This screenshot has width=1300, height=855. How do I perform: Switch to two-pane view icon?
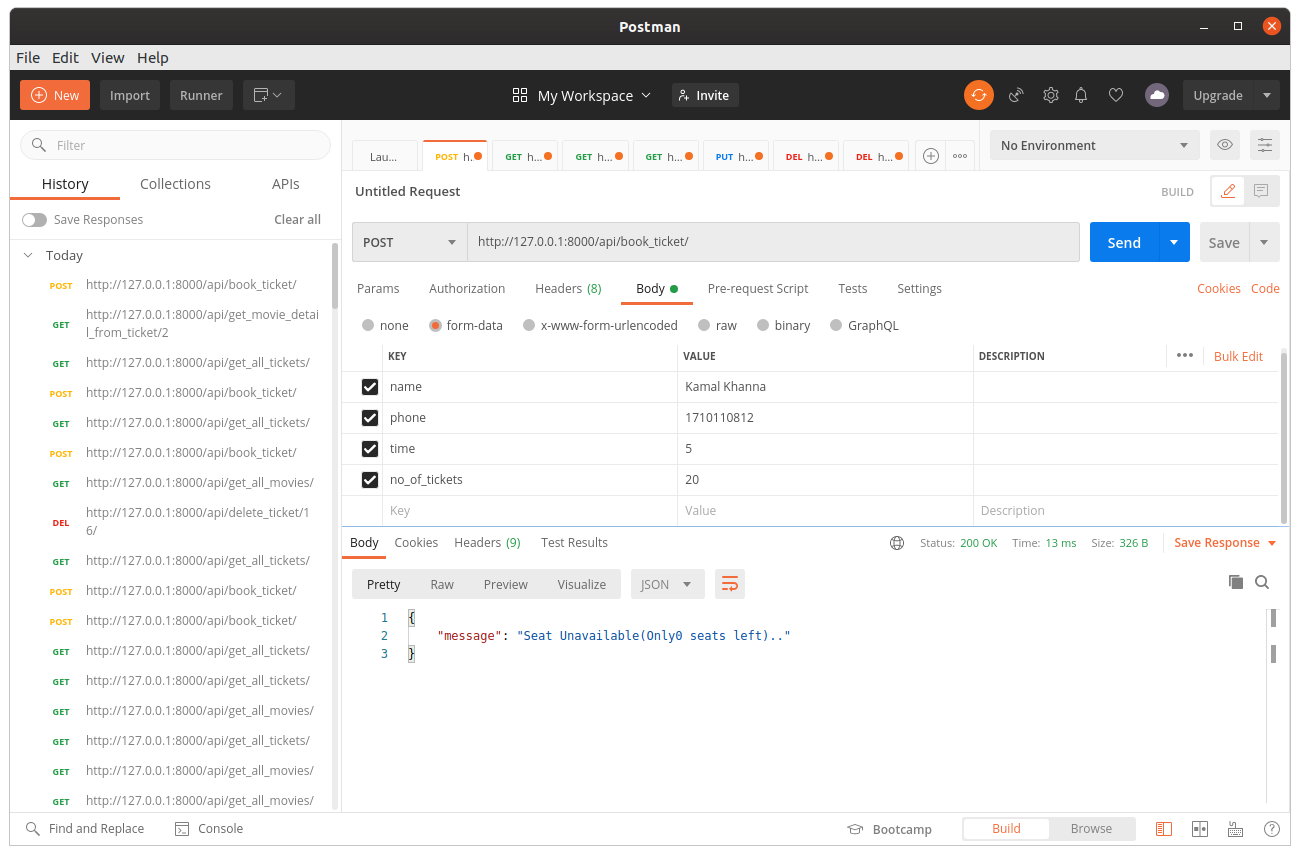(x=1200, y=829)
